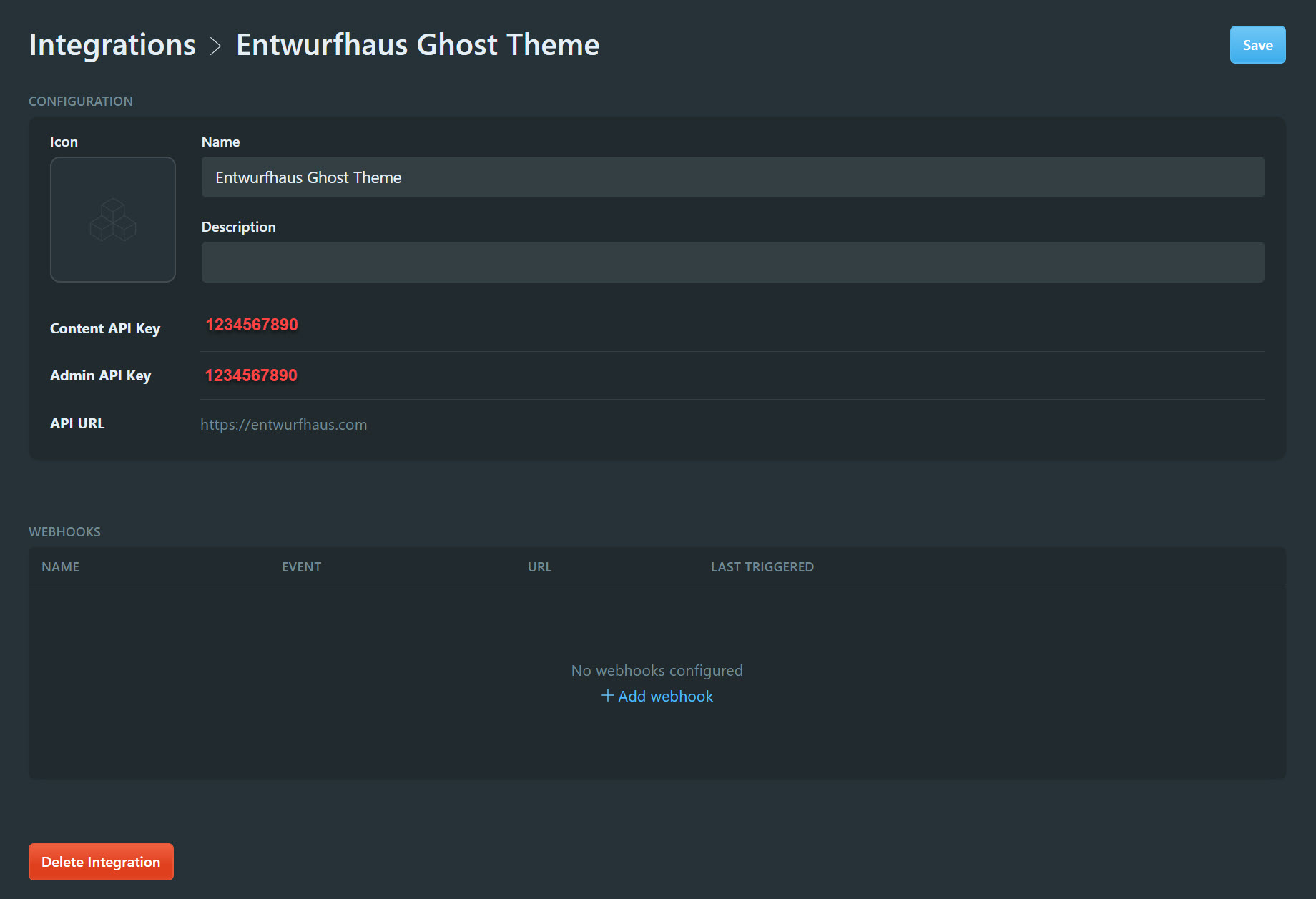1316x899 pixels.
Task: Click the CONFIGURATION section heading
Action: [81, 102]
